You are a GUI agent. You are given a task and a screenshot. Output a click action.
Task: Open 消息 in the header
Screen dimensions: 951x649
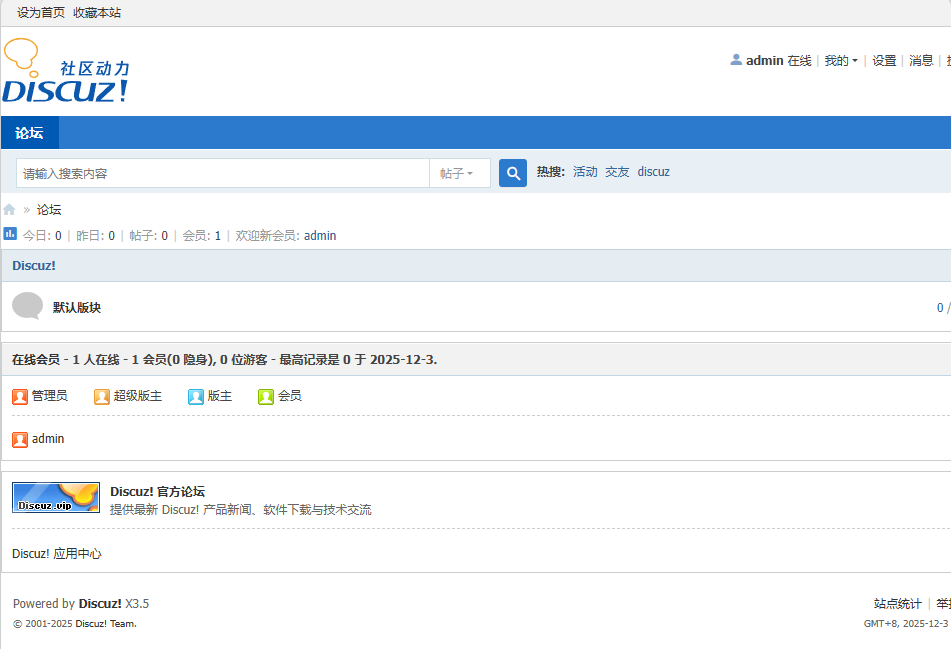point(921,61)
